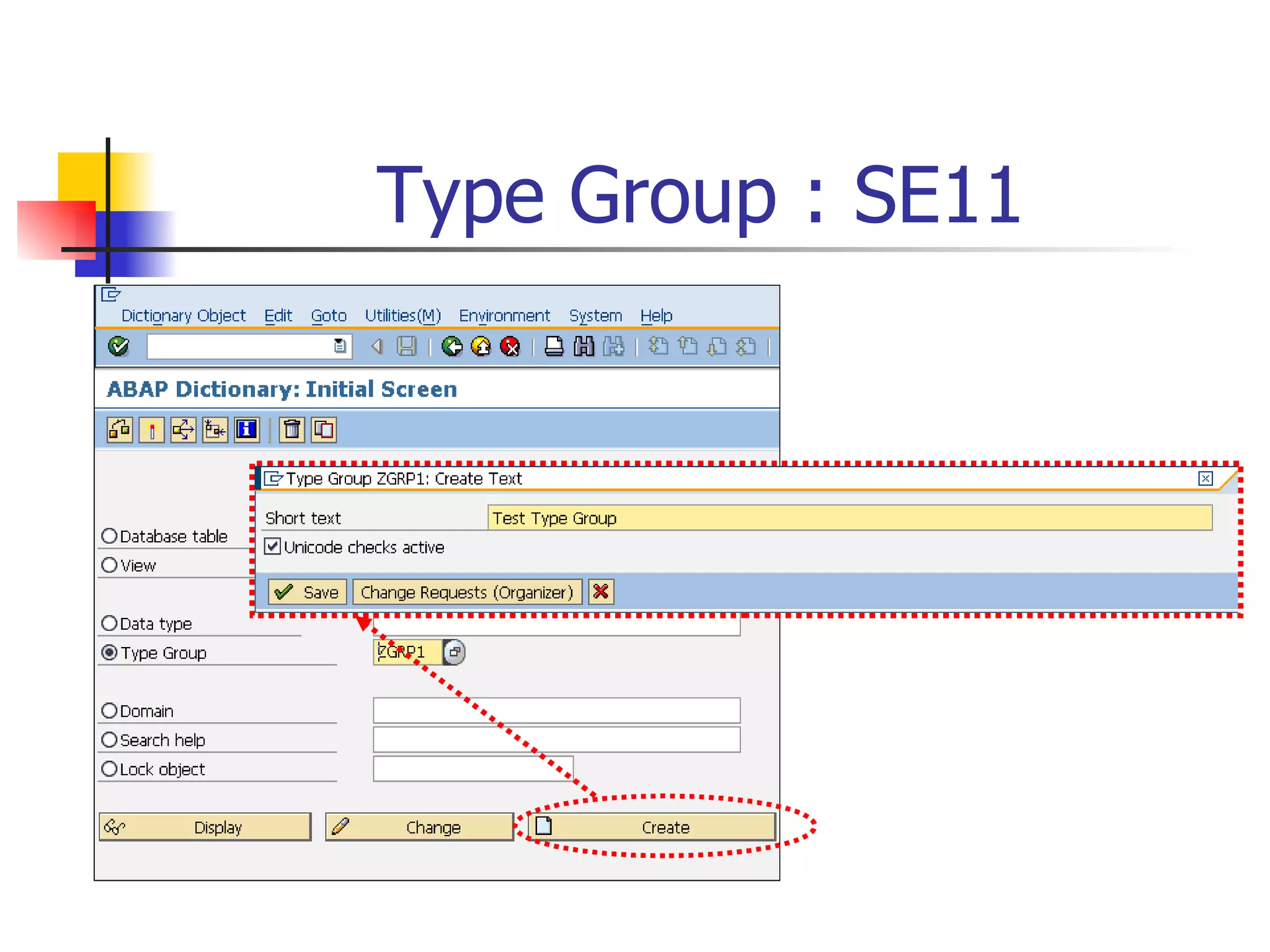This screenshot has width=1270, height=952.
Task: Open the System menu
Action: click(x=595, y=316)
